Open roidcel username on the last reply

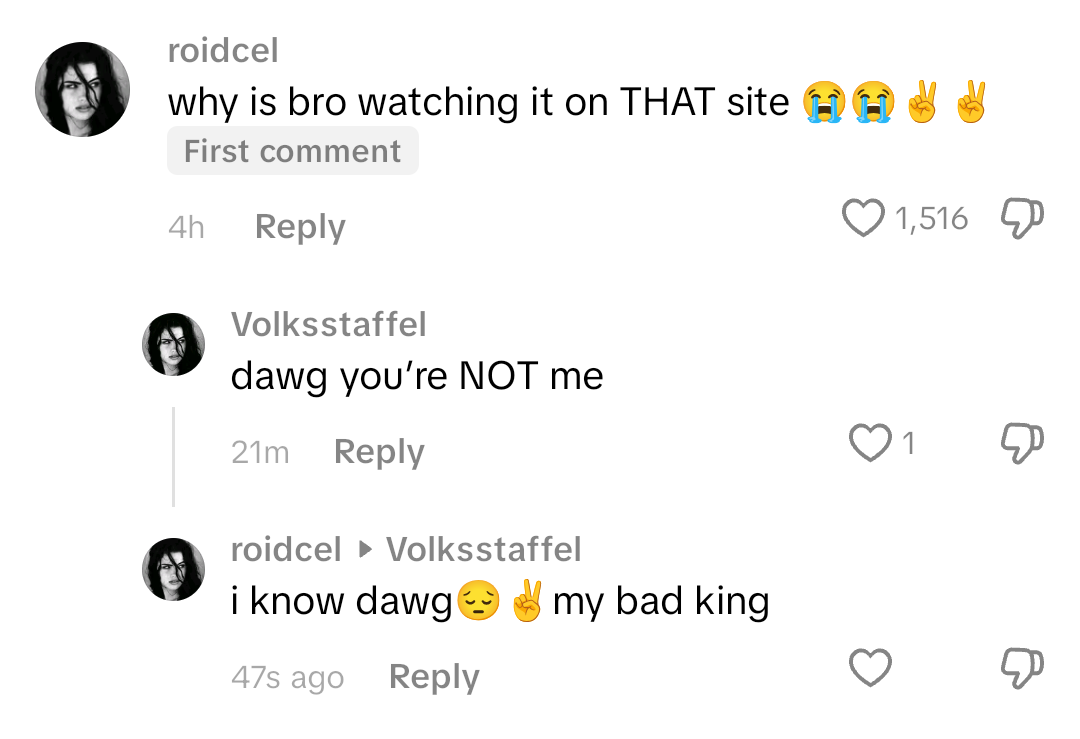(x=286, y=549)
